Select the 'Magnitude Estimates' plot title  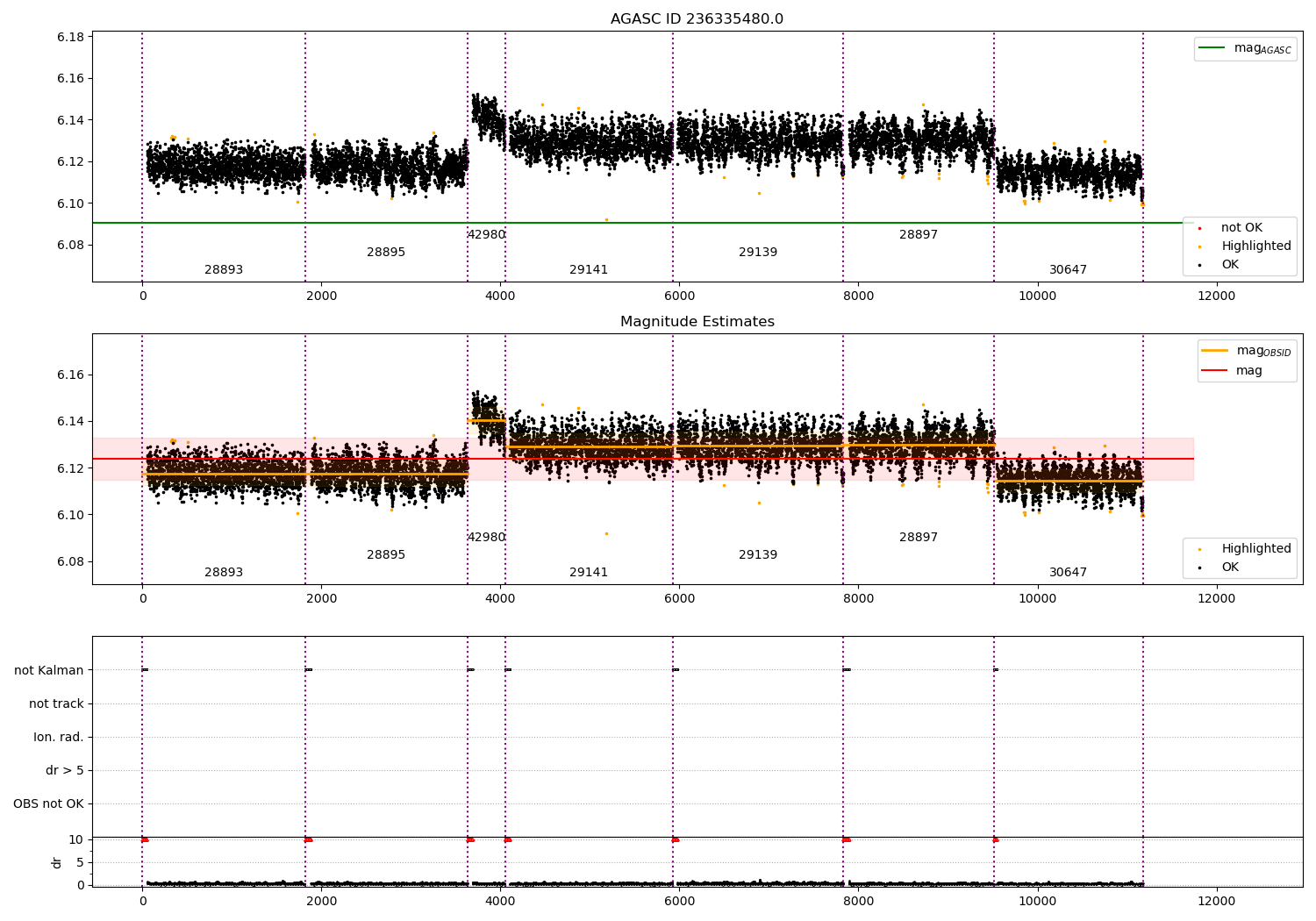697,322
